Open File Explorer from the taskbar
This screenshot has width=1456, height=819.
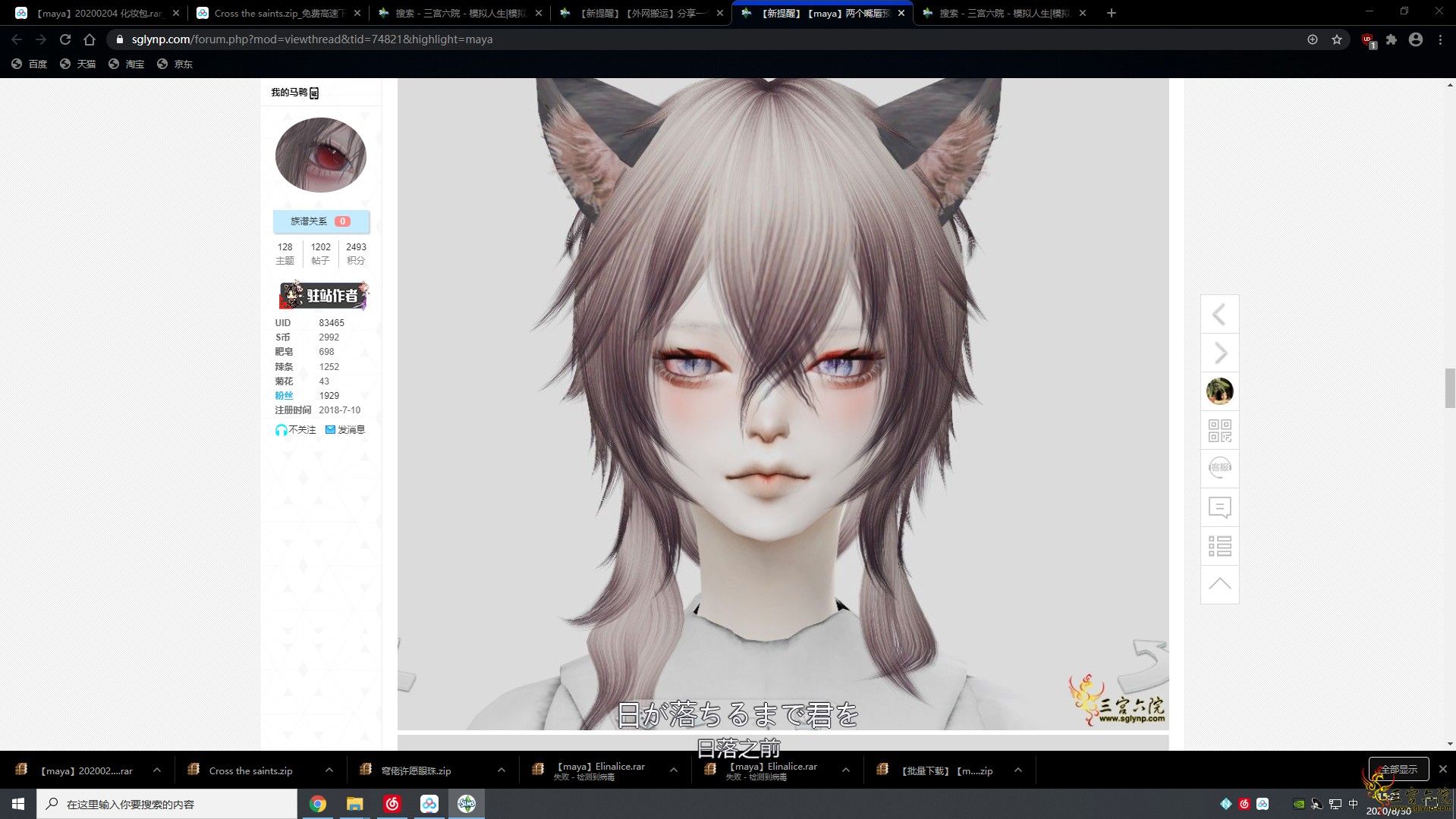click(x=355, y=804)
